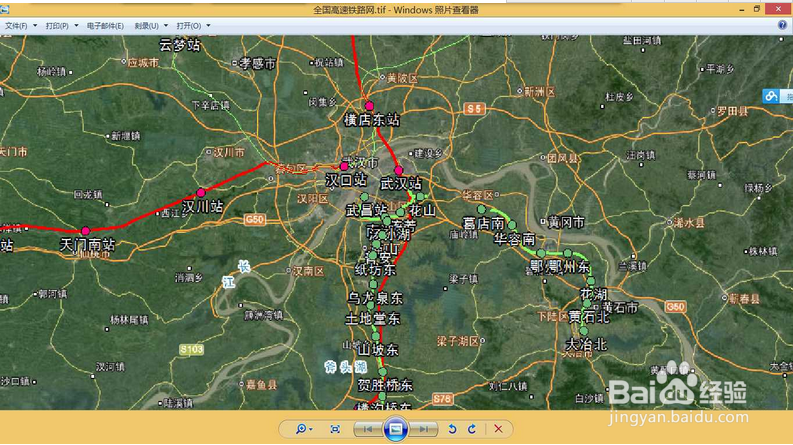Click the S103 road badge
793x445 pixels.
[191, 349]
